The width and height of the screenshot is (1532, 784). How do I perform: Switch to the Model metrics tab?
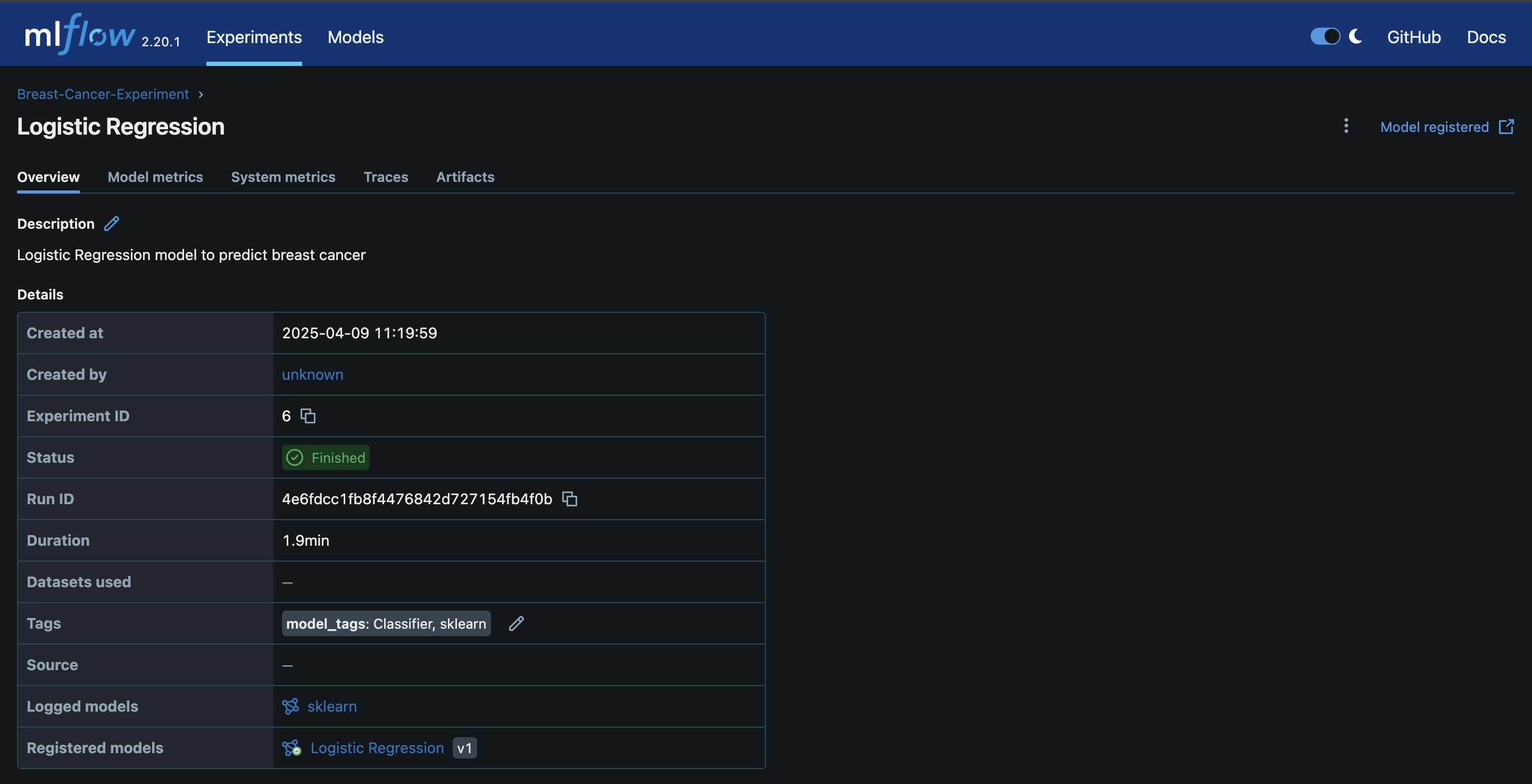click(155, 177)
